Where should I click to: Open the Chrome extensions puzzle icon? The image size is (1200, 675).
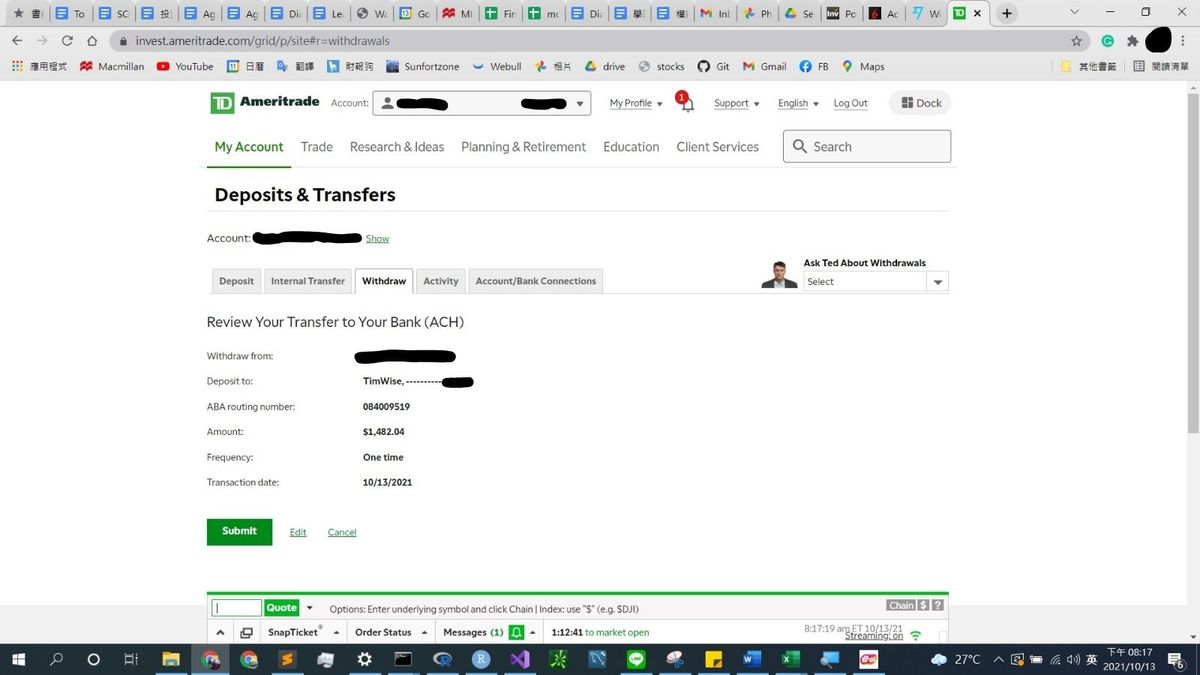point(1132,41)
